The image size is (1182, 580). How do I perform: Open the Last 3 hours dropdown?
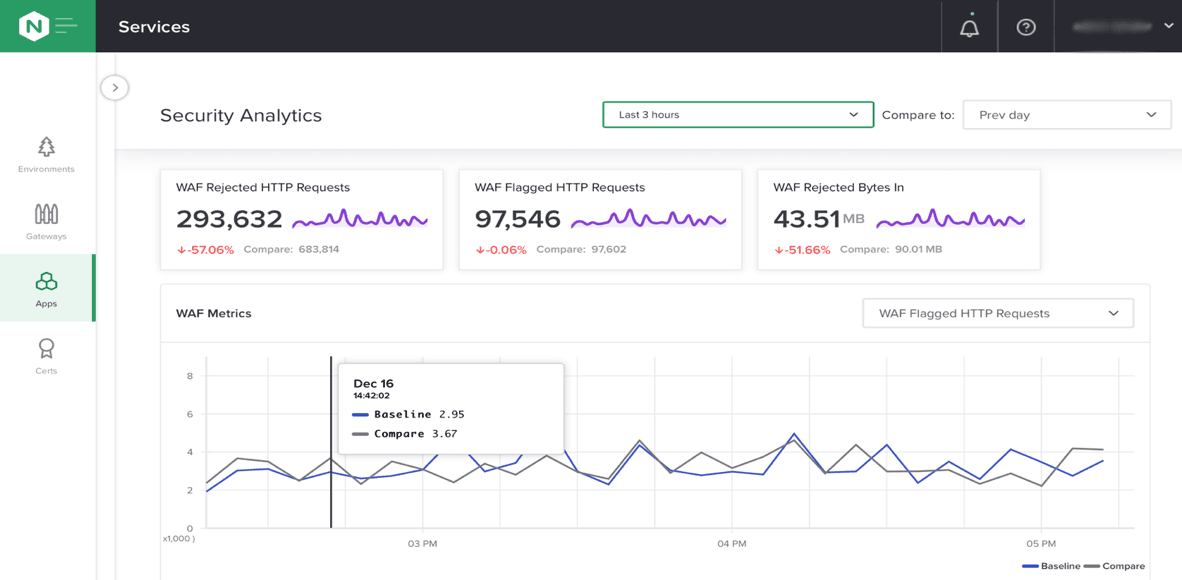(737, 115)
